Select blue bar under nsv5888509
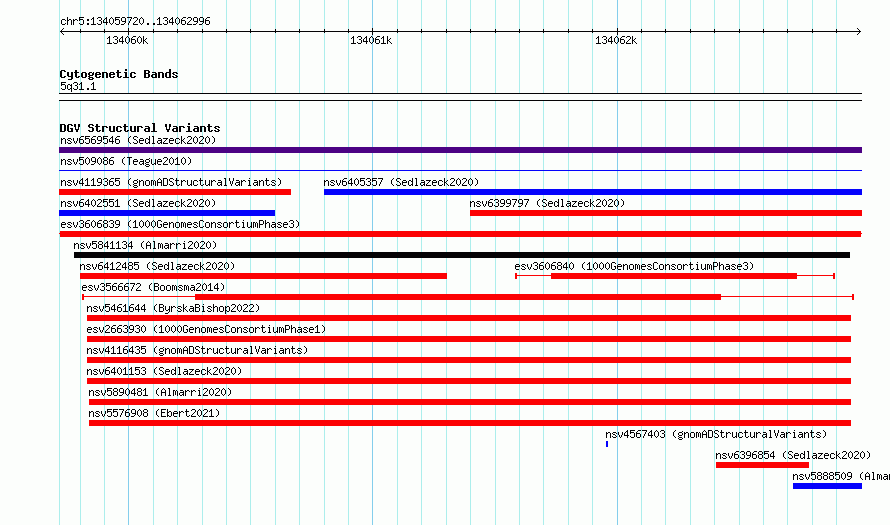 coord(828,486)
